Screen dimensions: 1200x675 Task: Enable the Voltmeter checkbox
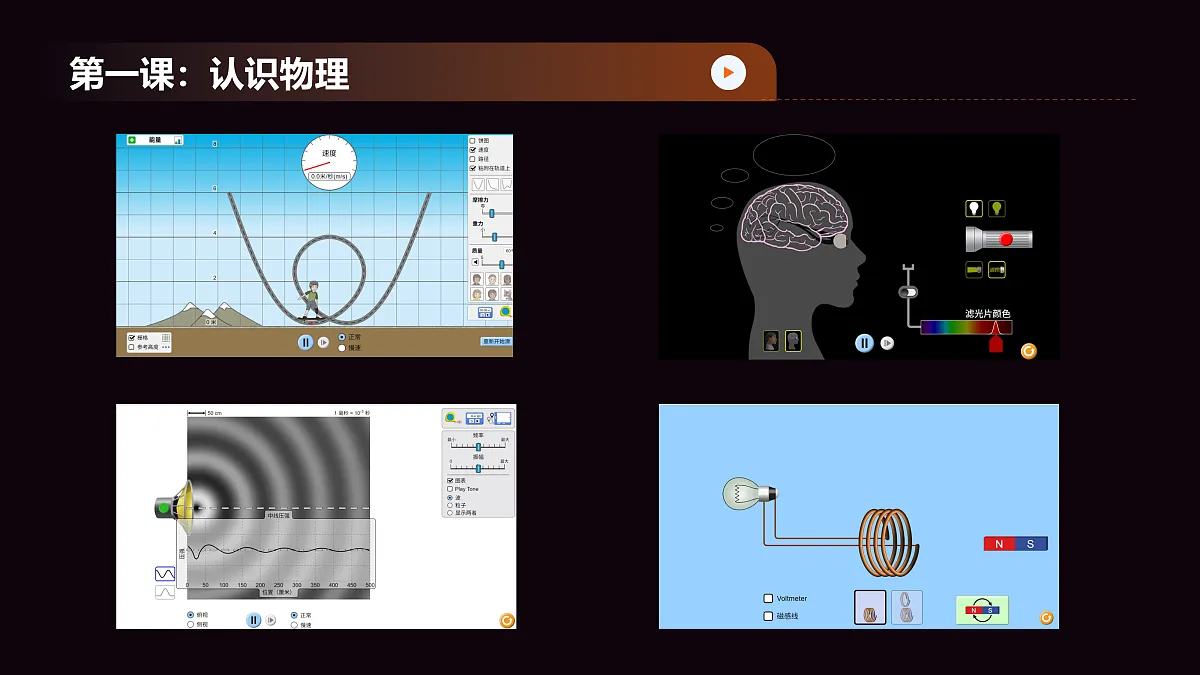[x=768, y=599]
